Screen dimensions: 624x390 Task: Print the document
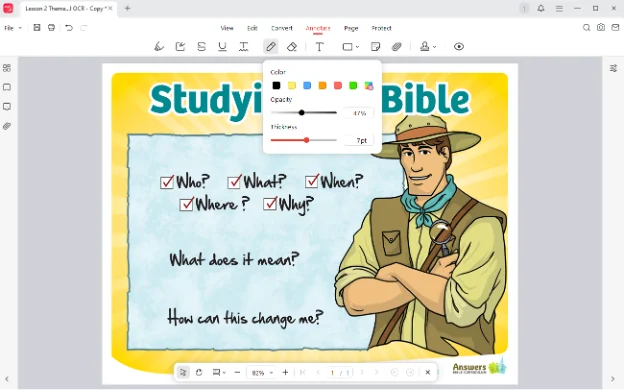pyautogui.click(x=51, y=27)
